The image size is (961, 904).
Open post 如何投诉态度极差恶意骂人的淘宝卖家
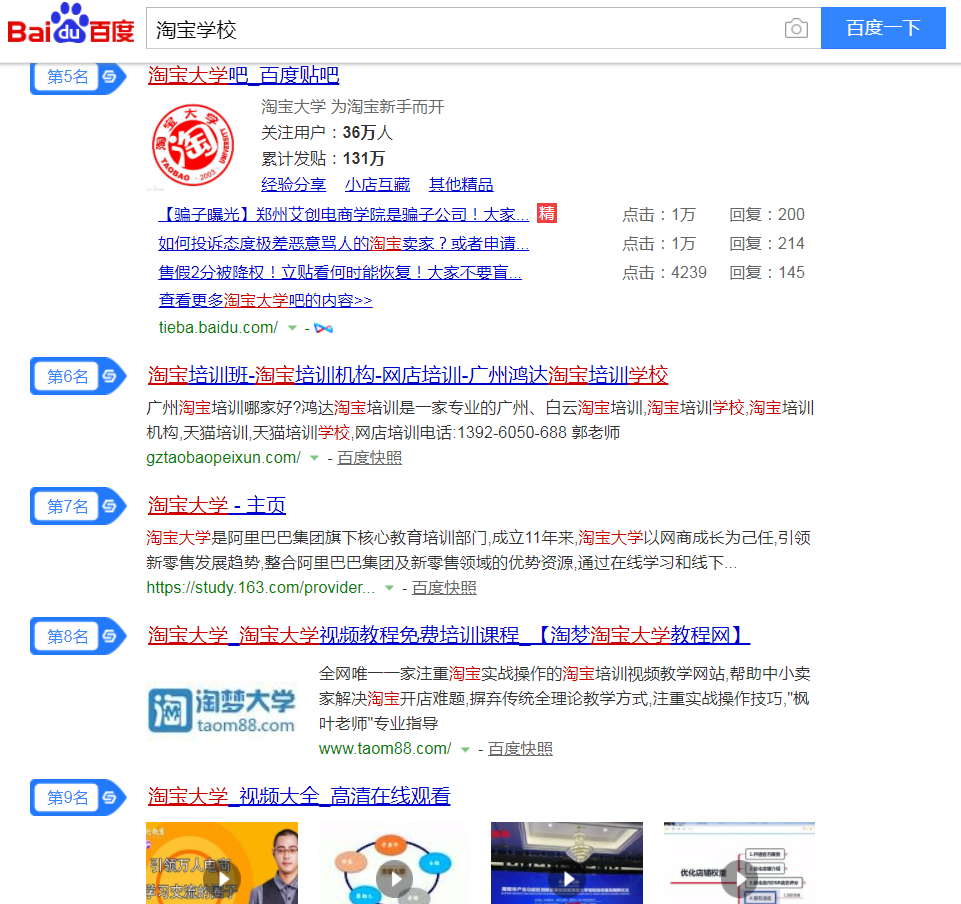(x=344, y=243)
